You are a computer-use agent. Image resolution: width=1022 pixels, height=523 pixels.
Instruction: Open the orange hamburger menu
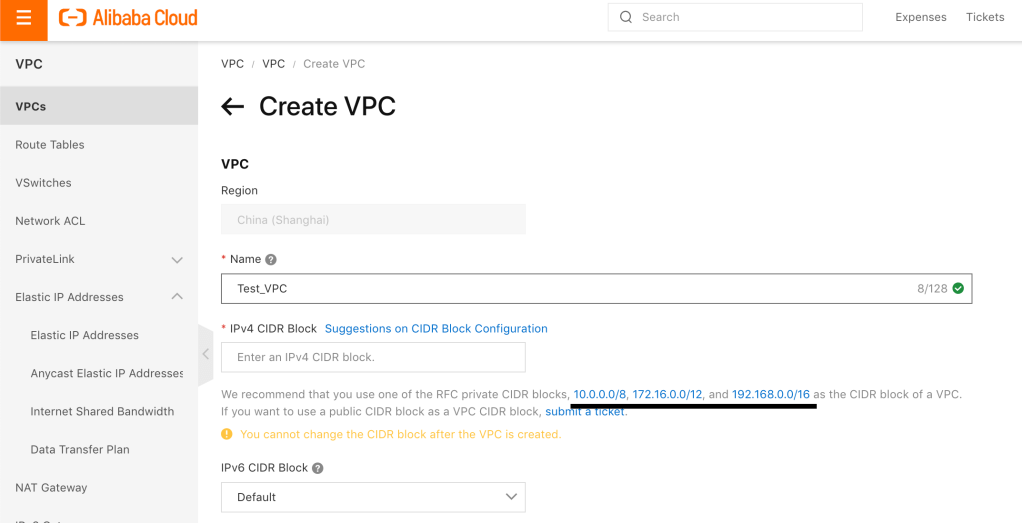(x=24, y=18)
